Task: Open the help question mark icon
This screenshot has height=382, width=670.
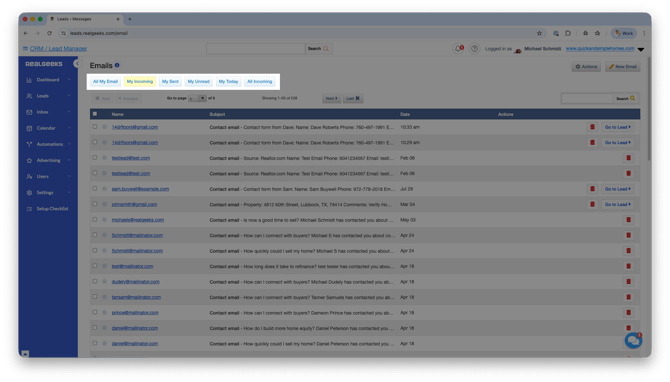Action: point(474,49)
